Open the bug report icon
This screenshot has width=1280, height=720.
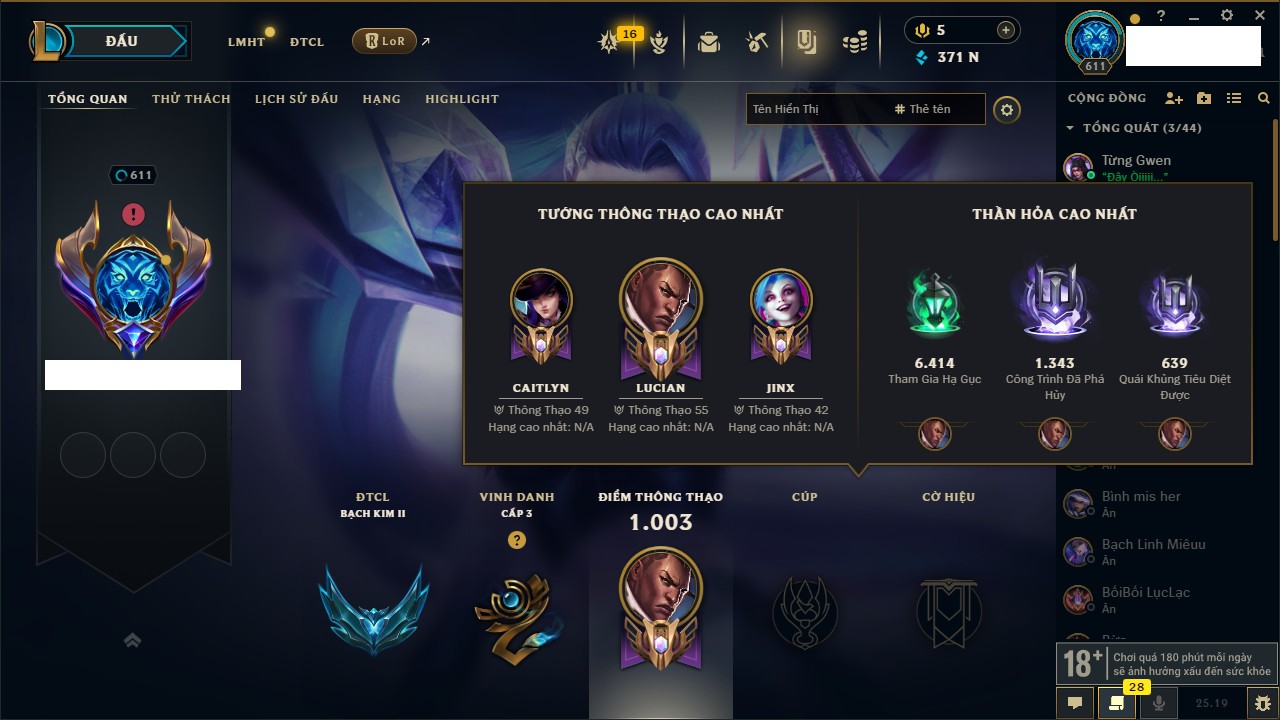1263,703
